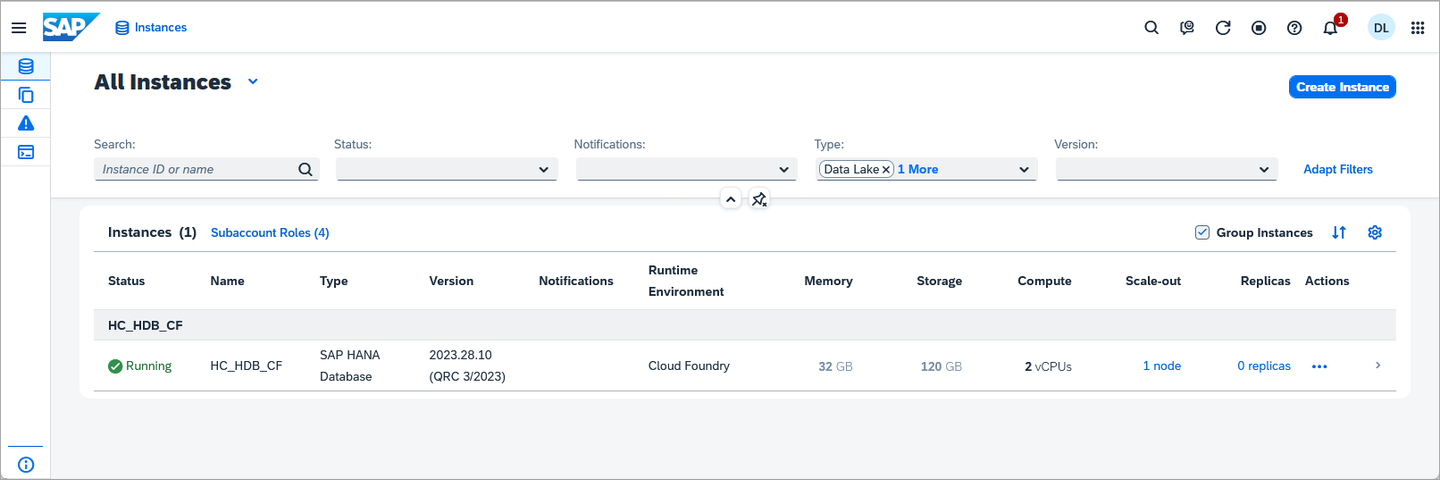Unpin the filter header
This screenshot has width=1440, height=480.
759,199
